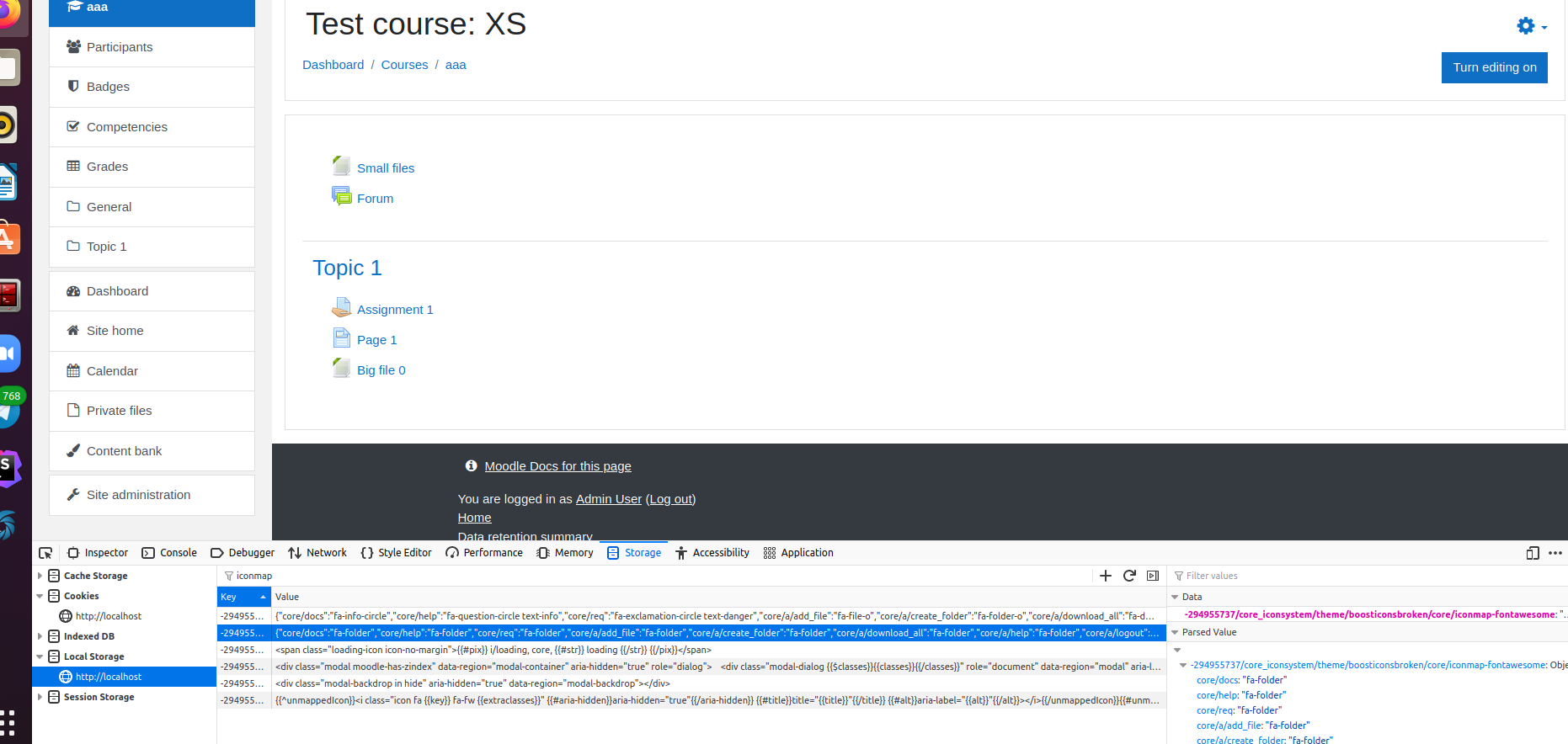Open the Topic 1 section heading link

click(347, 268)
